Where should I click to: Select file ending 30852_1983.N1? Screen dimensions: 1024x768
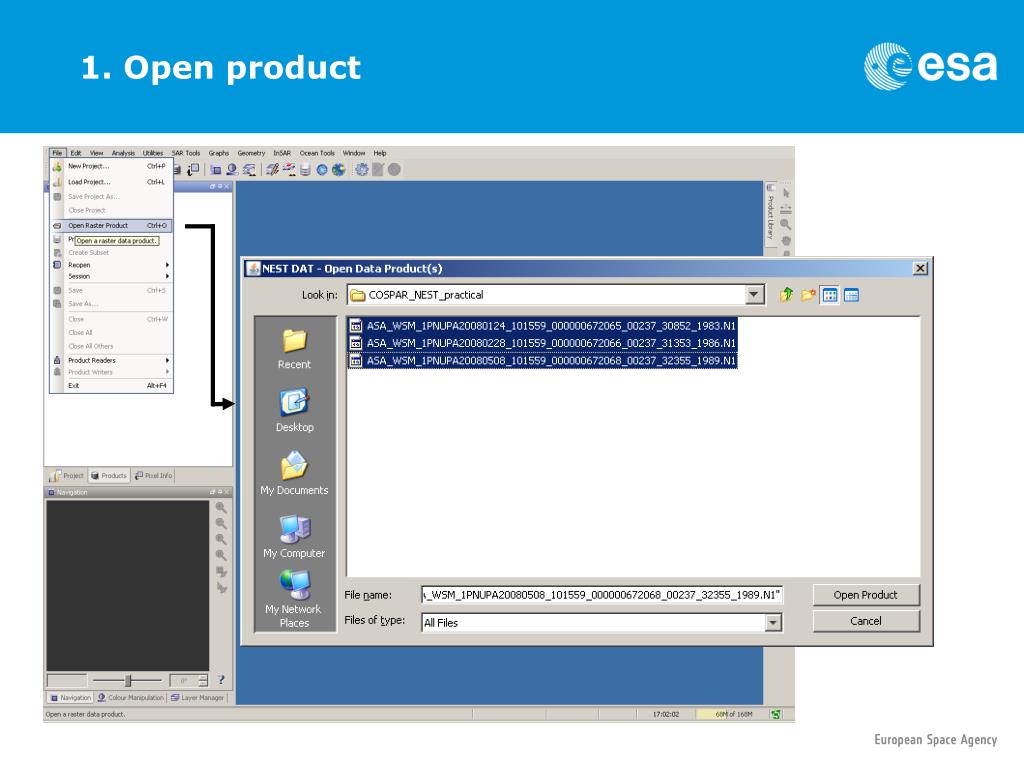(543, 325)
